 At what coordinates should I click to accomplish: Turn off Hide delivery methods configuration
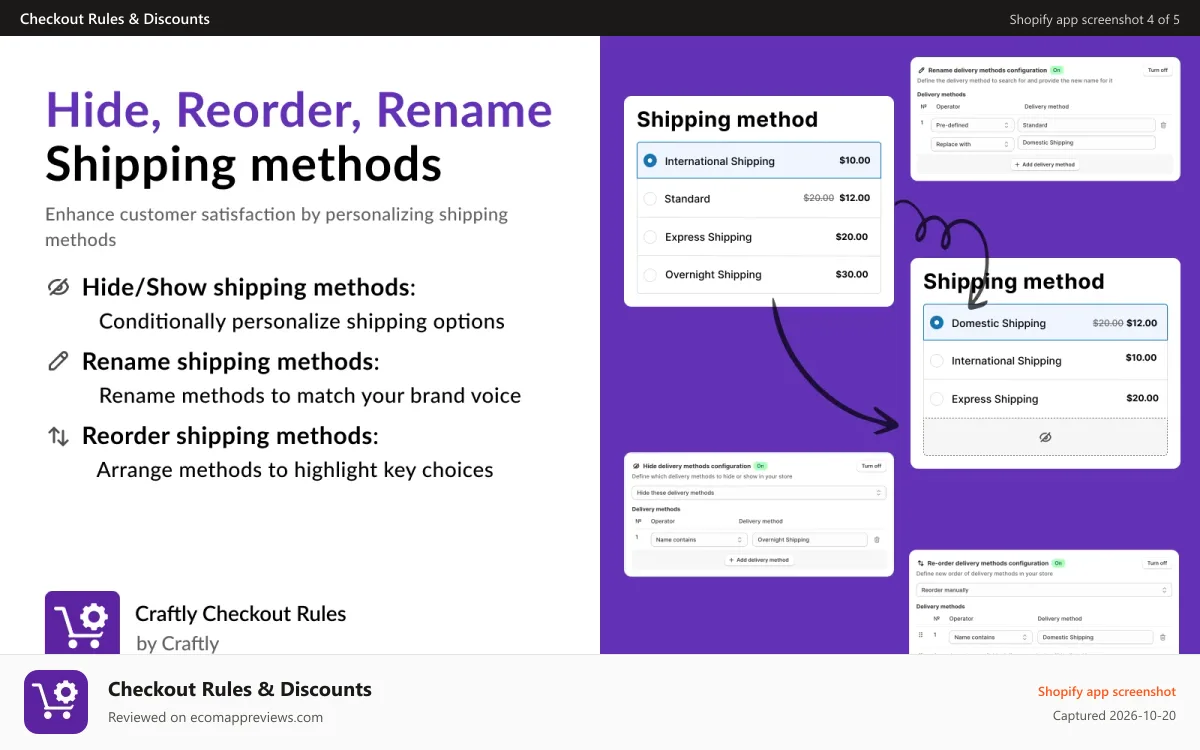pyautogui.click(x=872, y=466)
